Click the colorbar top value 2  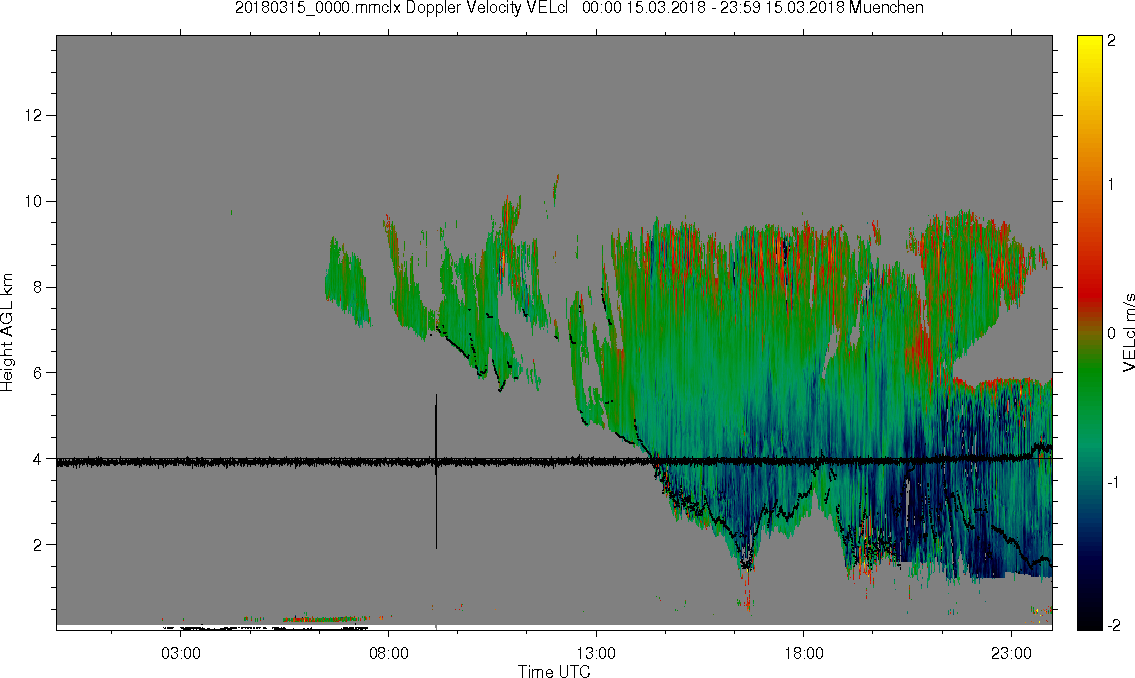(x=1112, y=41)
